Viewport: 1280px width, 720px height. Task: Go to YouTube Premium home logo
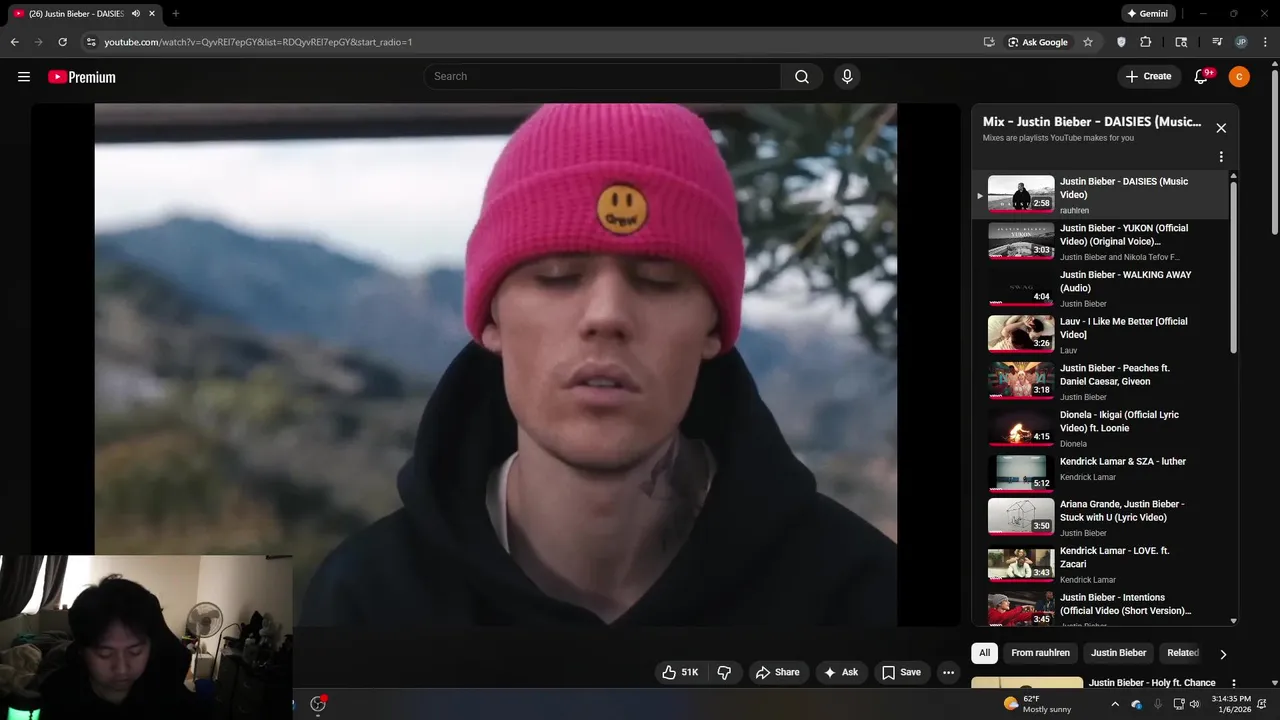click(82, 77)
